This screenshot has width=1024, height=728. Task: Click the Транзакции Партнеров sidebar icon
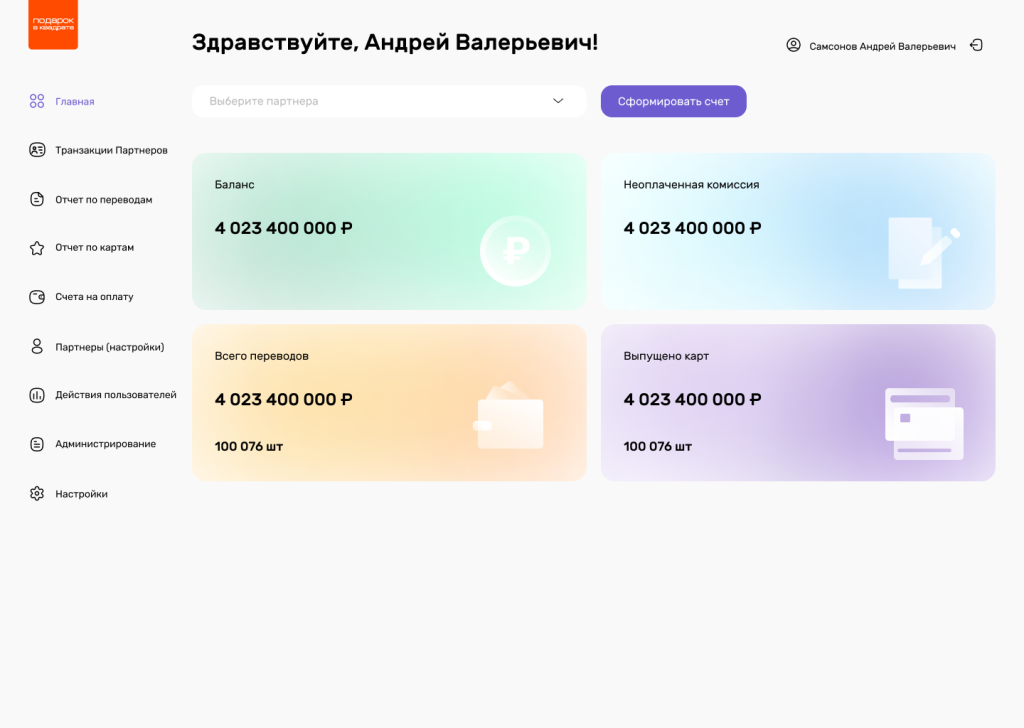click(x=37, y=150)
